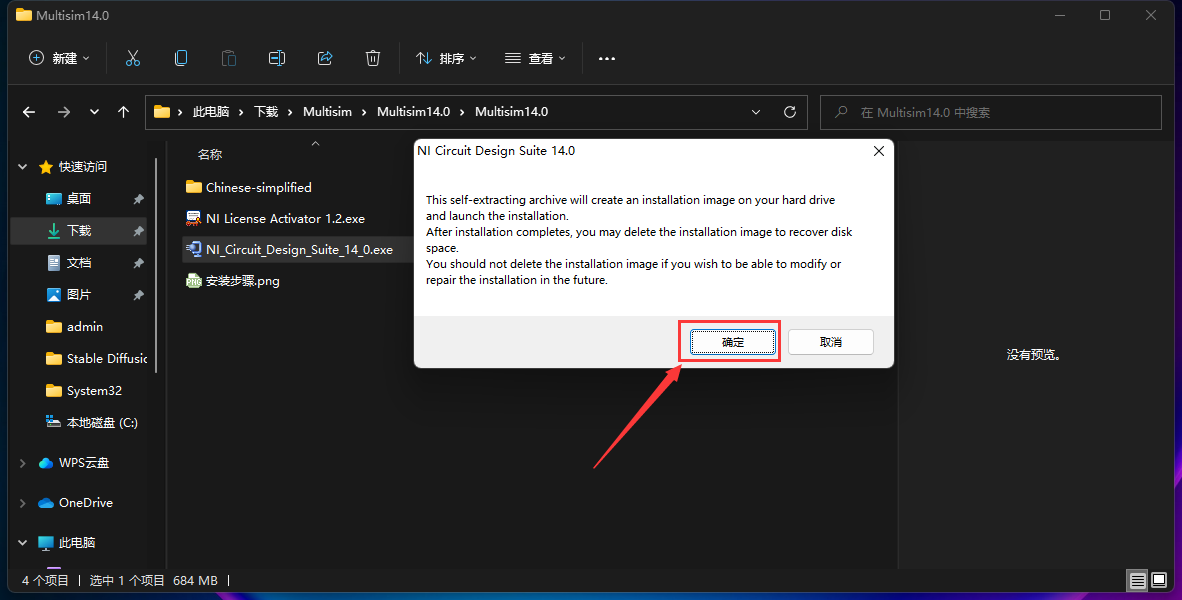Close the NI Circuit Design Suite dialog
The image size is (1182, 600).
tap(878, 152)
